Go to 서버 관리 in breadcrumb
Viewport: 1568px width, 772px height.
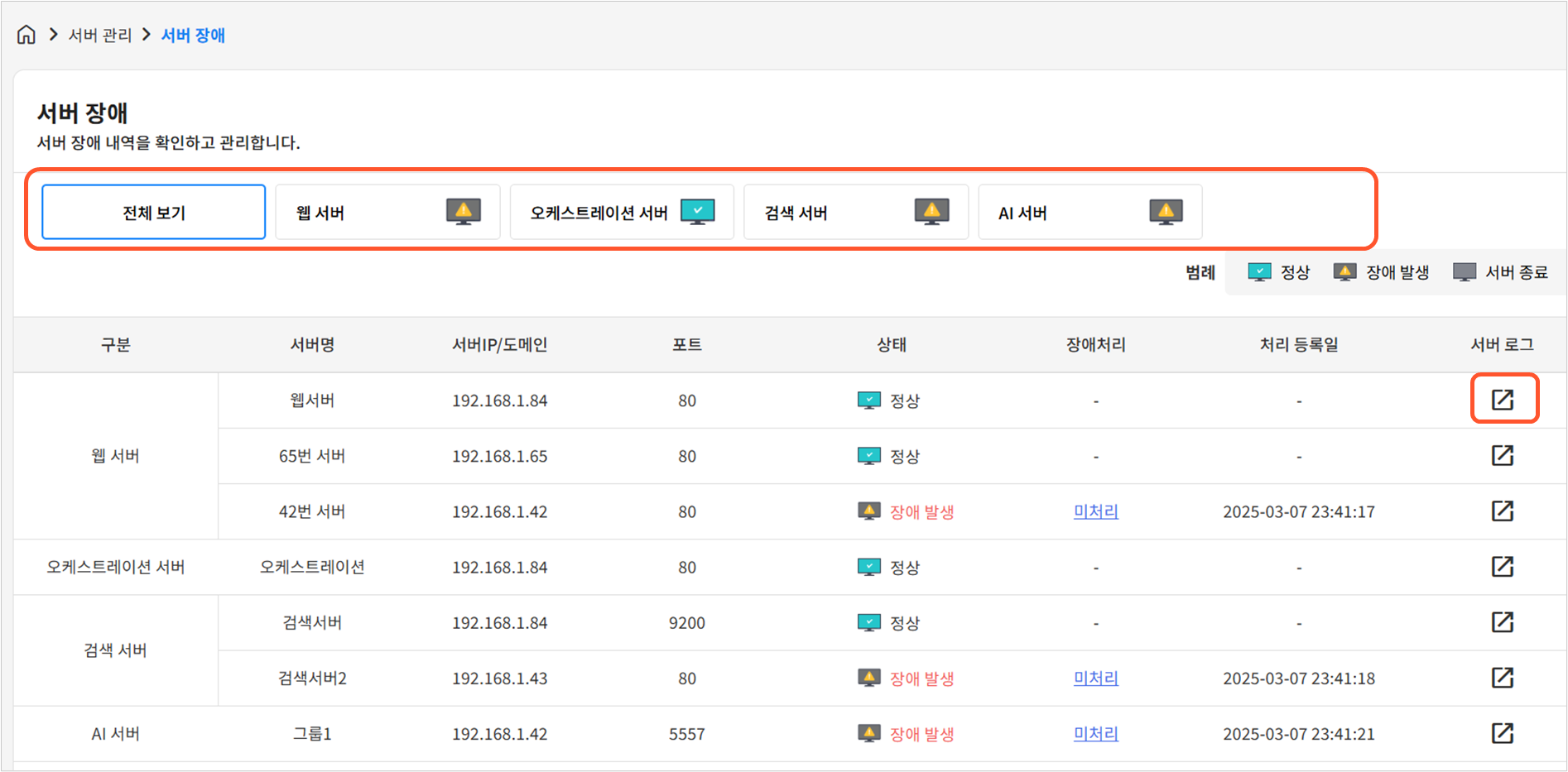click(100, 35)
